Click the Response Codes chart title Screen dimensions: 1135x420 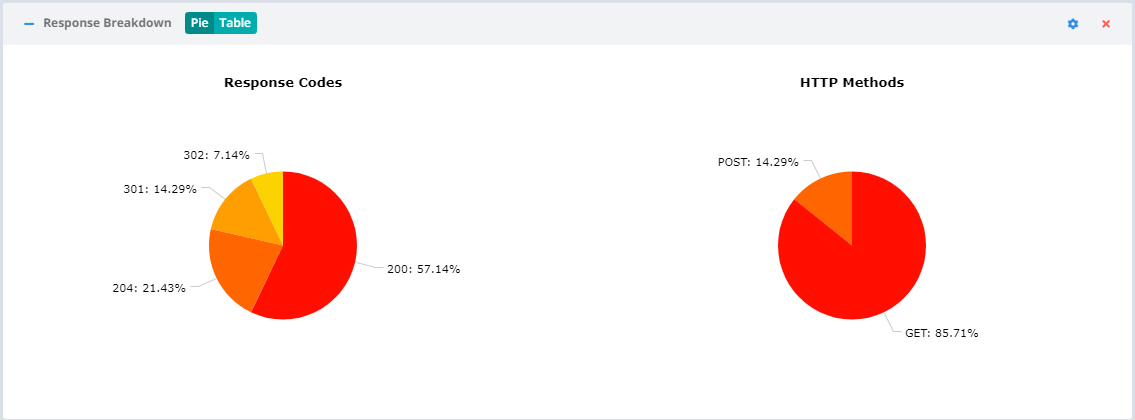(283, 83)
